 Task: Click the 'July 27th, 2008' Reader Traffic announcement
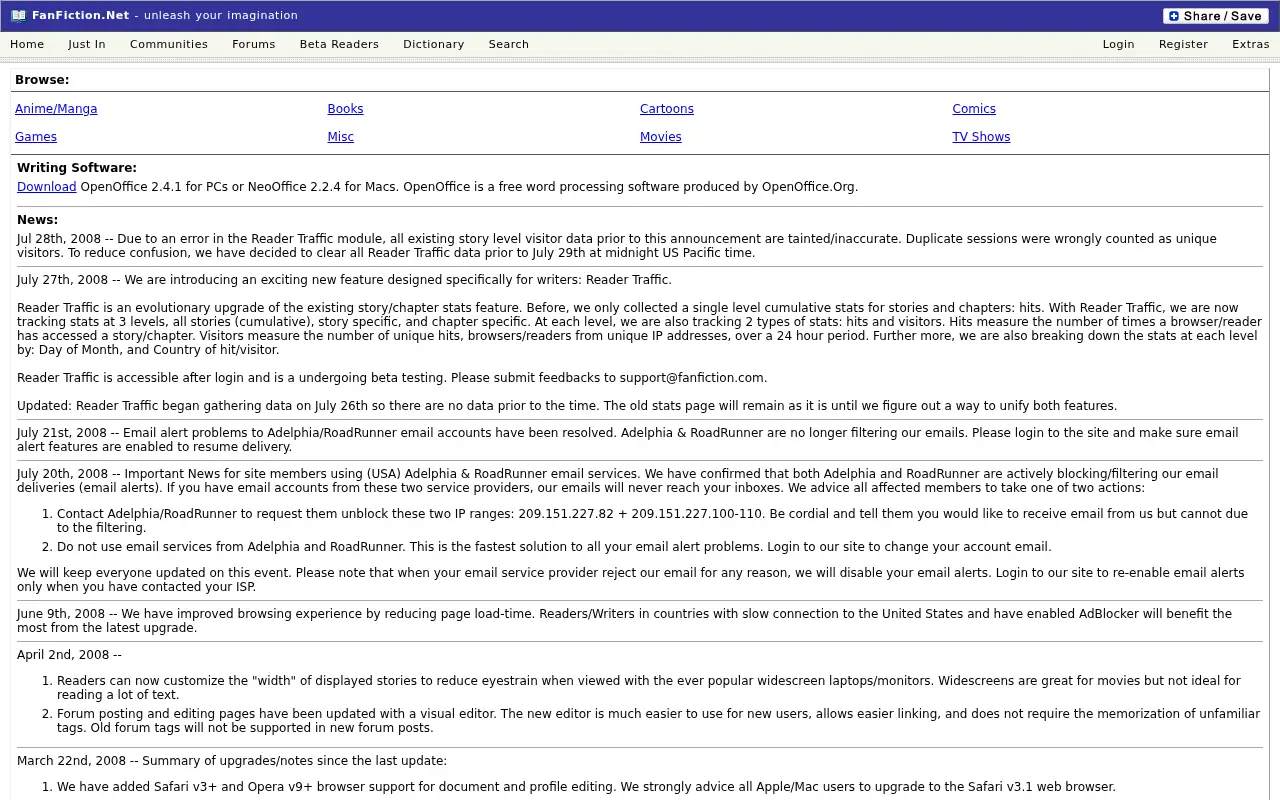(x=344, y=280)
